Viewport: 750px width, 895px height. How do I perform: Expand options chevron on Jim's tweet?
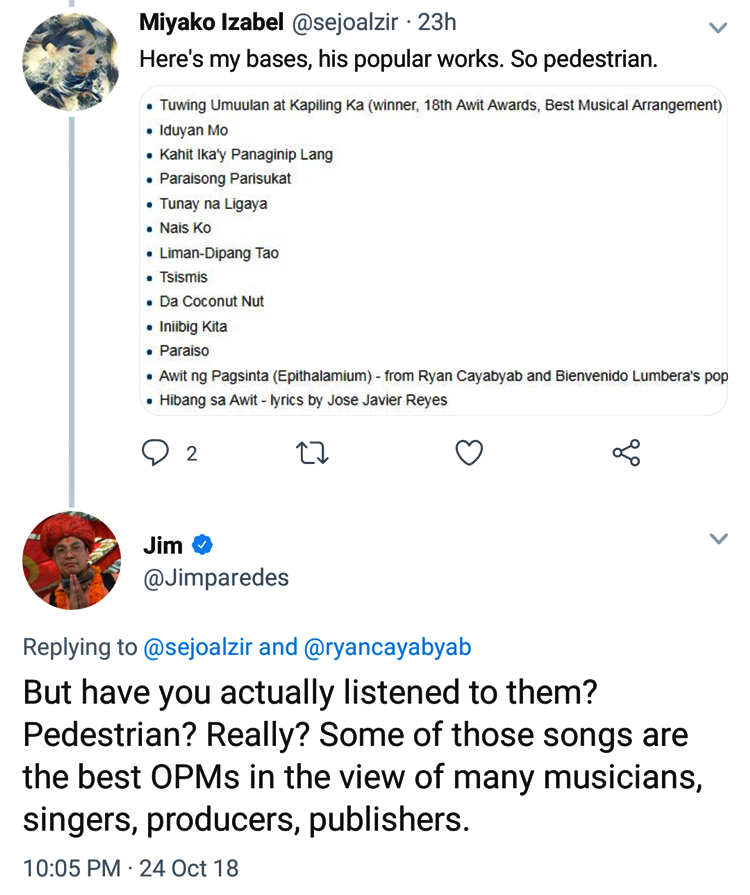point(718,539)
